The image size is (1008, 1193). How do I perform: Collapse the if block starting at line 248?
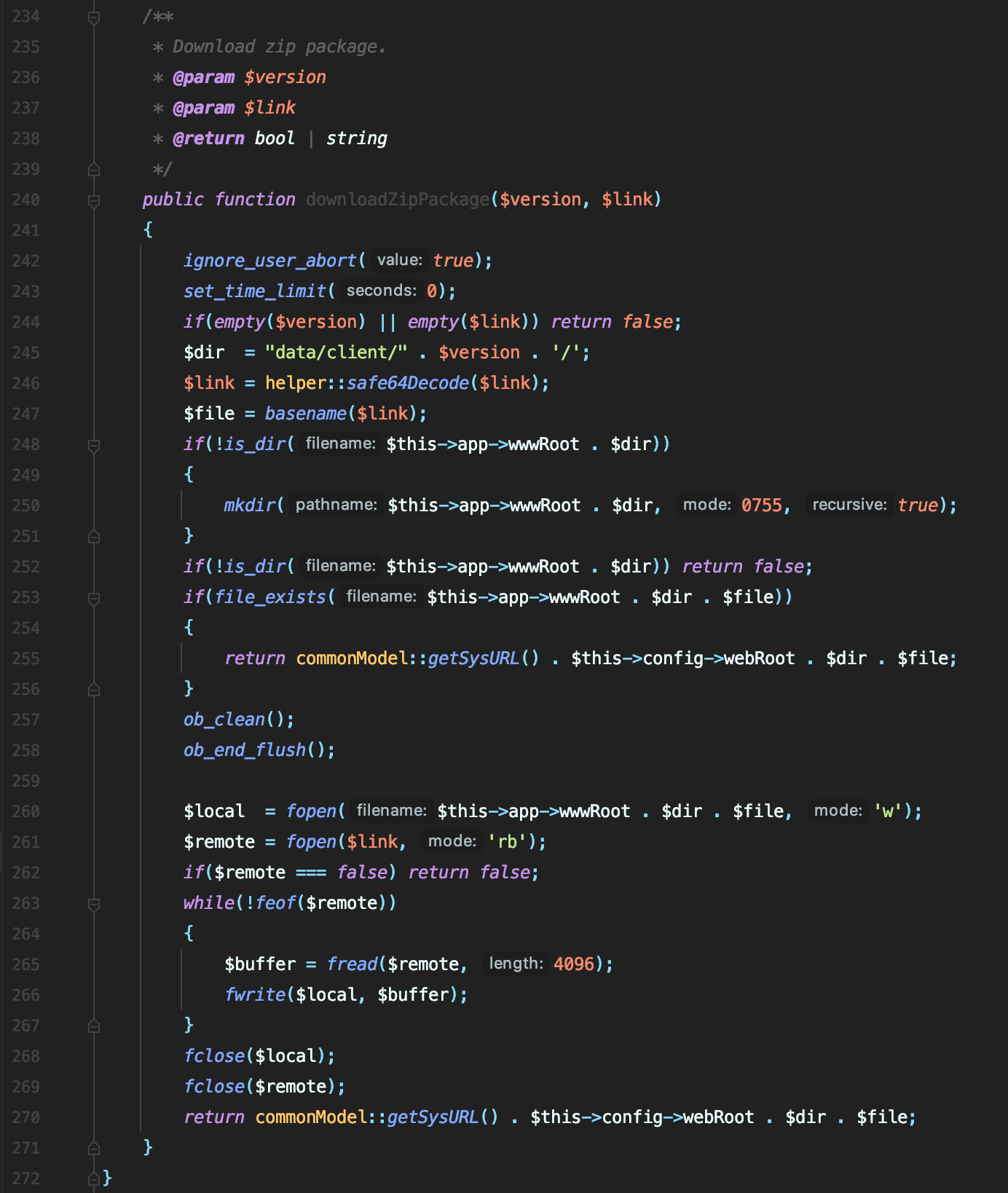pos(94,445)
